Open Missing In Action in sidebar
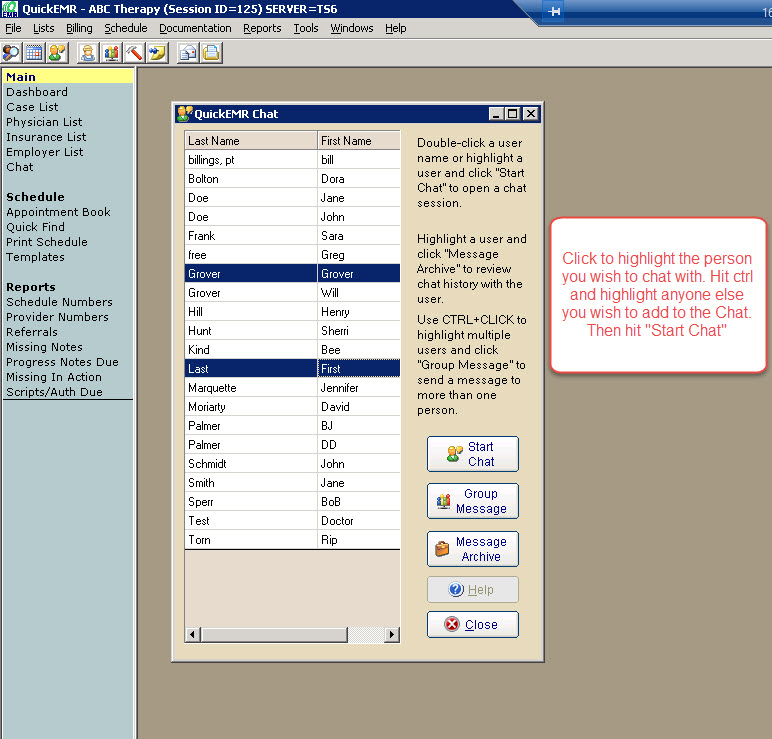 click(54, 377)
